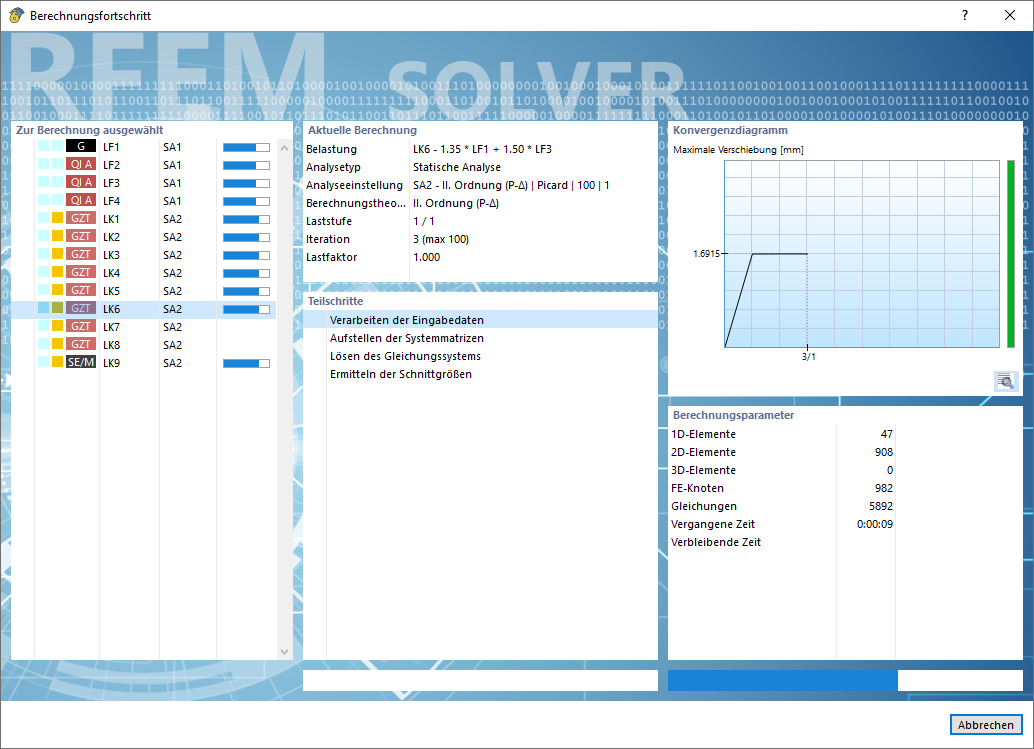
Task: Click the SA1 cell of LF4
Action: click(x=172, y=201)
